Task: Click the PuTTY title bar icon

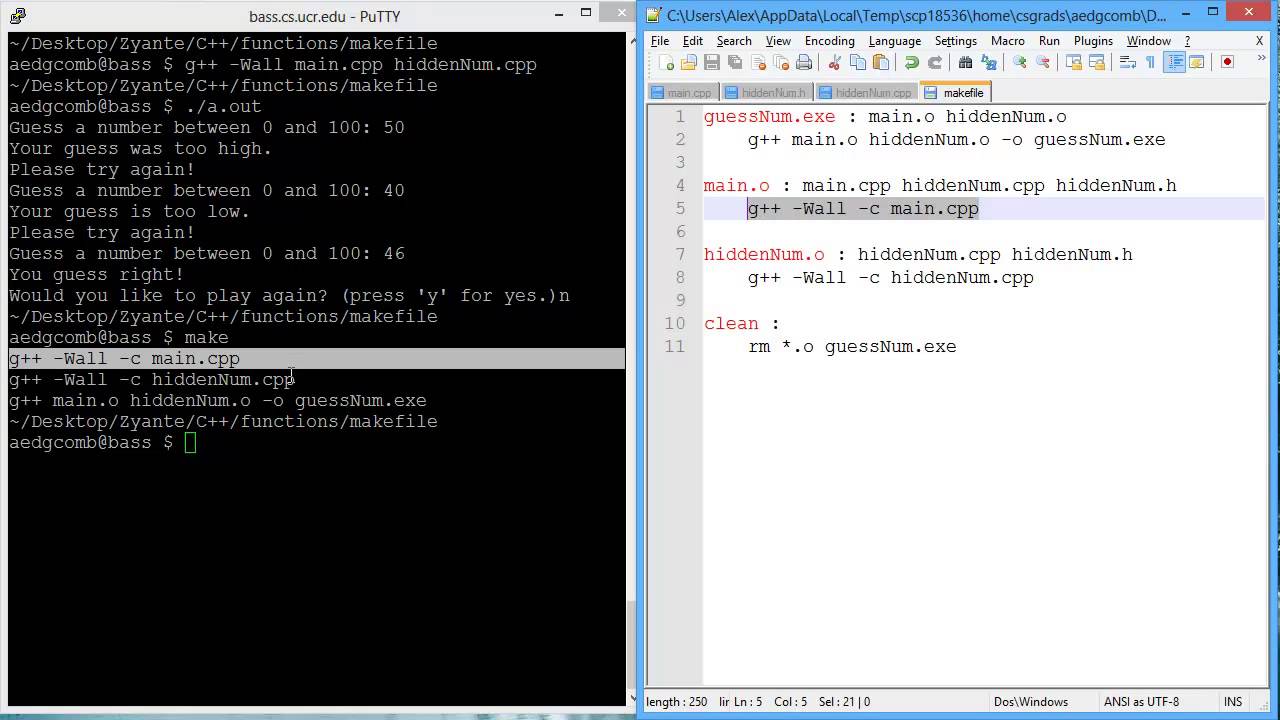Action: [16, 16]
